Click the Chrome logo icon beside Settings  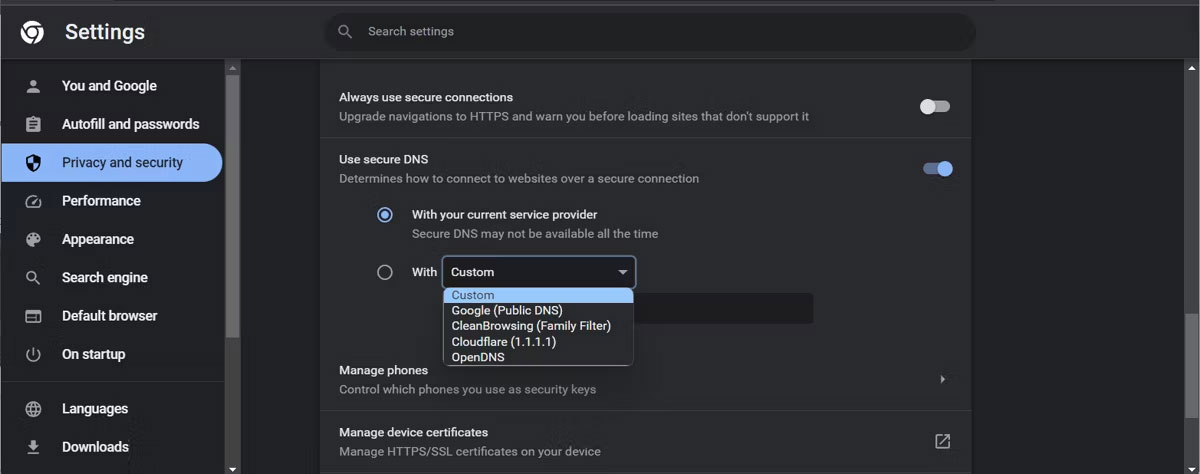31,33
